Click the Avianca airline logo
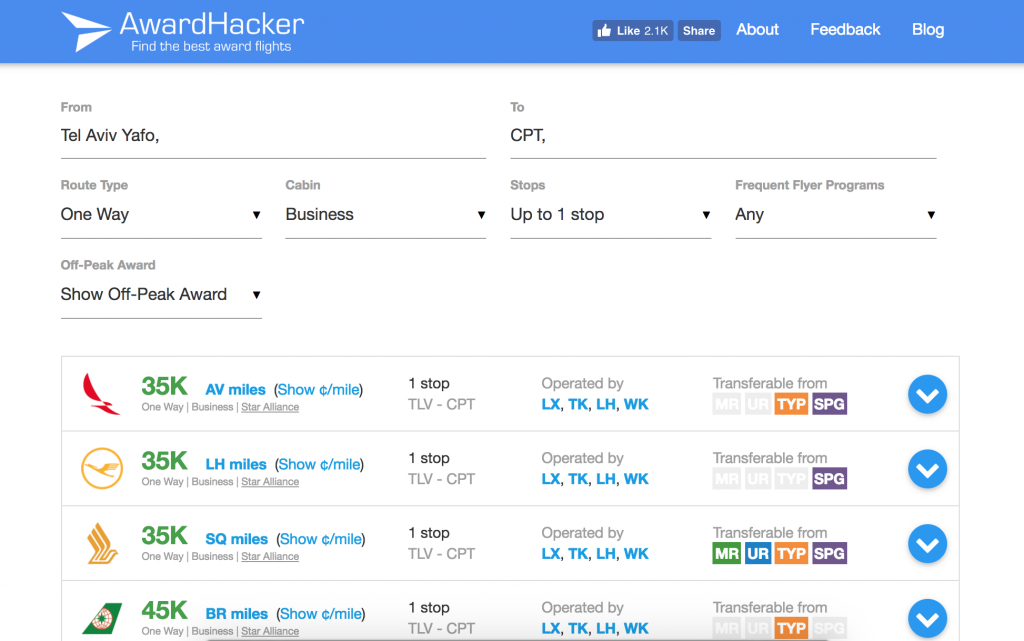 tap(101, 394)
